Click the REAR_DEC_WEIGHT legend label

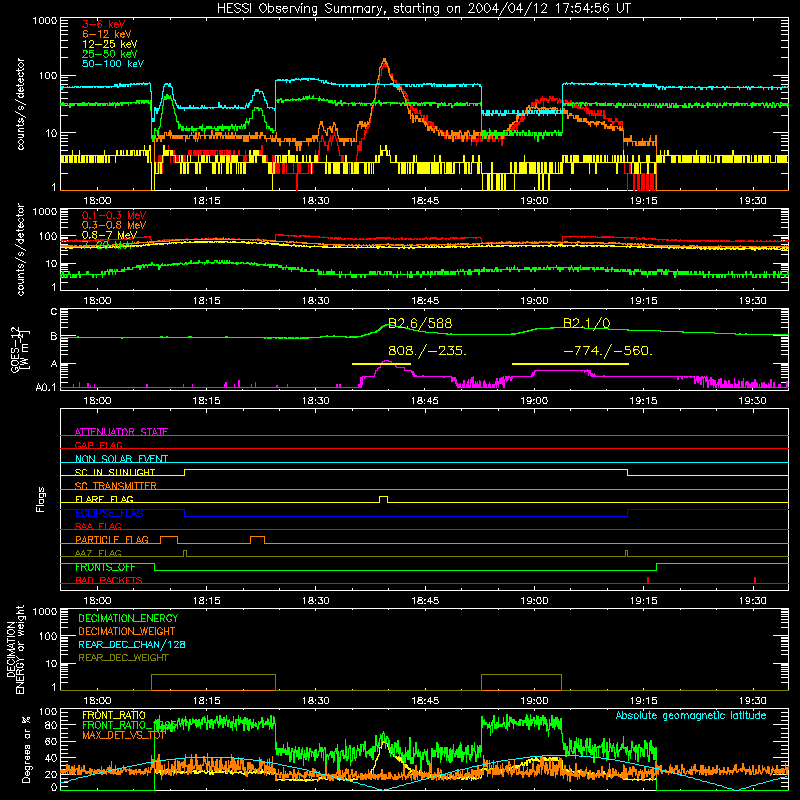click(x=123, y=658)
